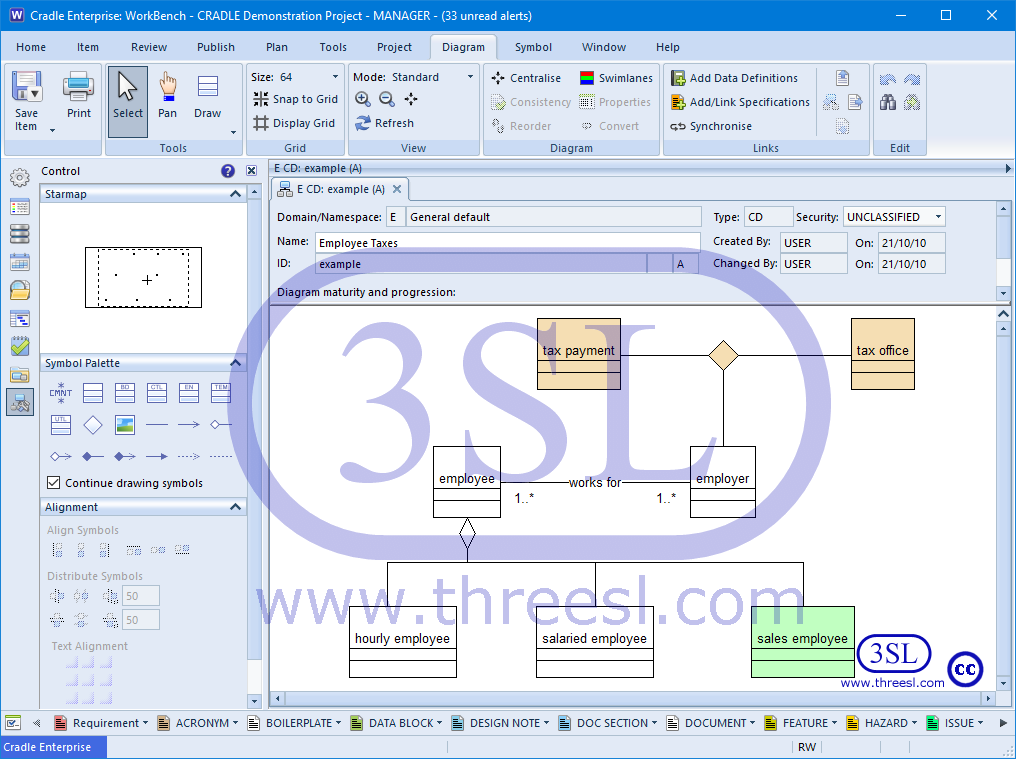The image size is (1016, 759).
Task: Click the Name field Employee Taxes
Action: click(507, 243)
